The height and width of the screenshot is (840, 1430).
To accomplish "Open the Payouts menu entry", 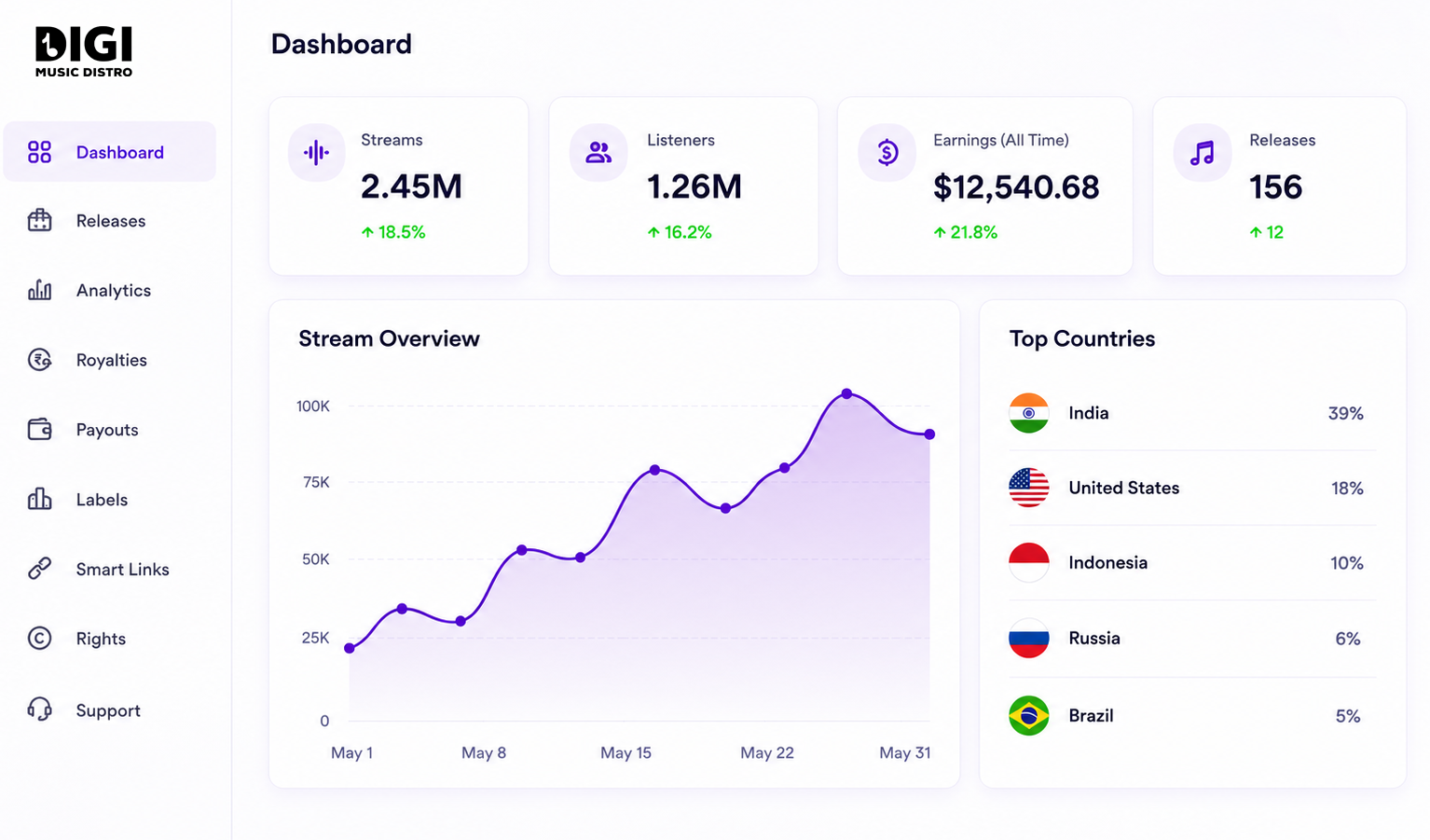I will pyautogui.click(x=110, y=430).
